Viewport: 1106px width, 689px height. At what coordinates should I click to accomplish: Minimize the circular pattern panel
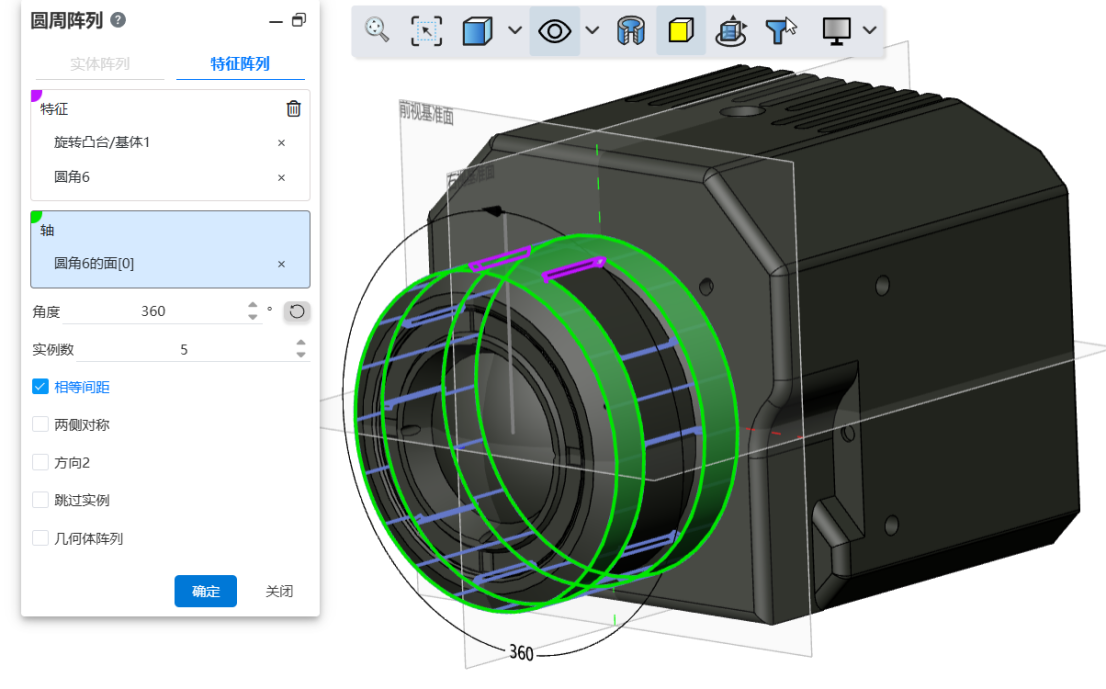[276, 22]
